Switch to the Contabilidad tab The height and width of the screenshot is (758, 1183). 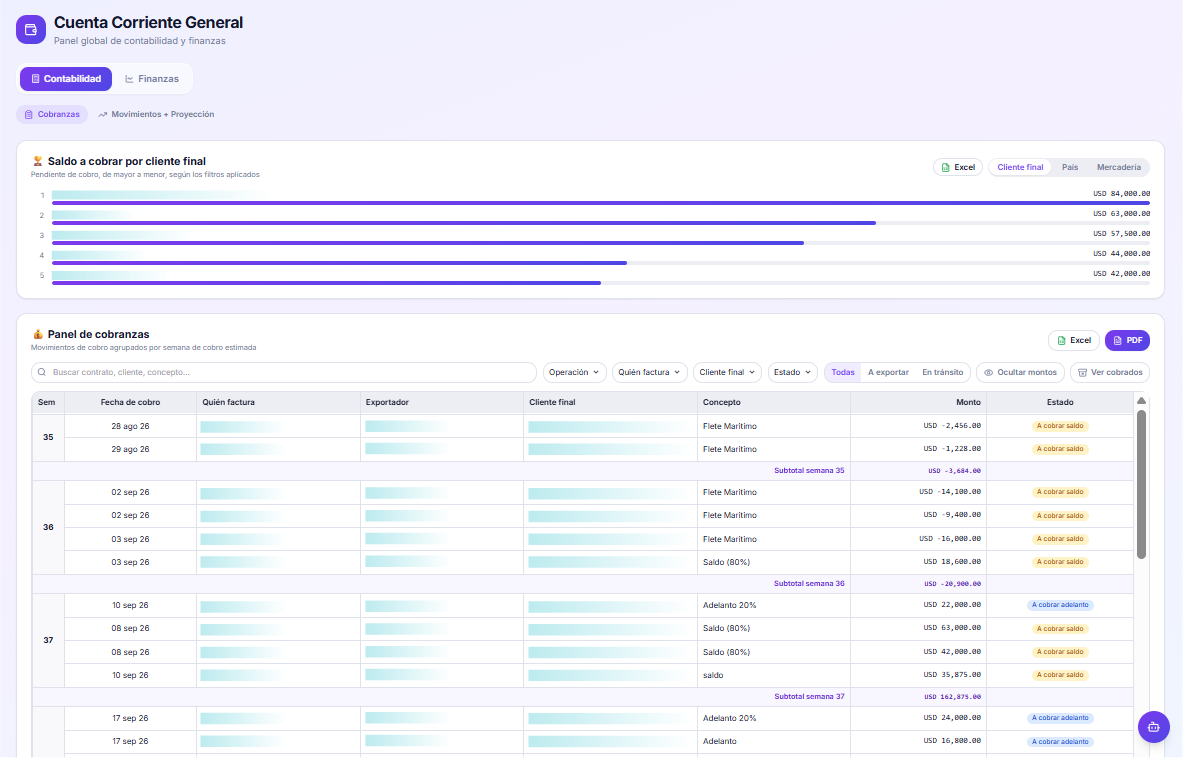[x=66, y=79]
